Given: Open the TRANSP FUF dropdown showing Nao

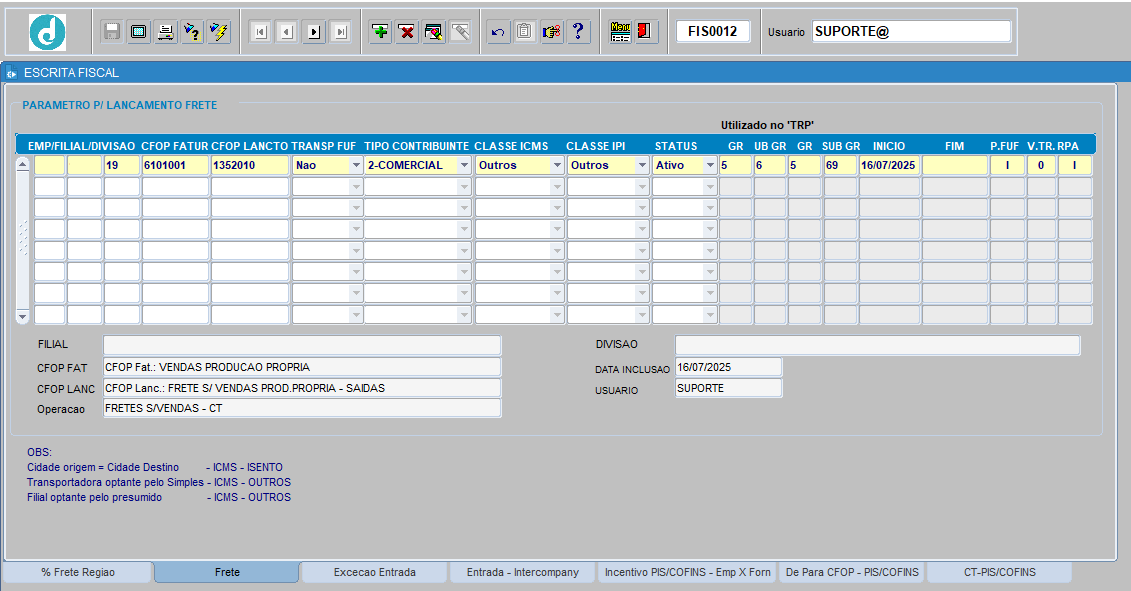Looking at the screenshot, I should (355, 164).
